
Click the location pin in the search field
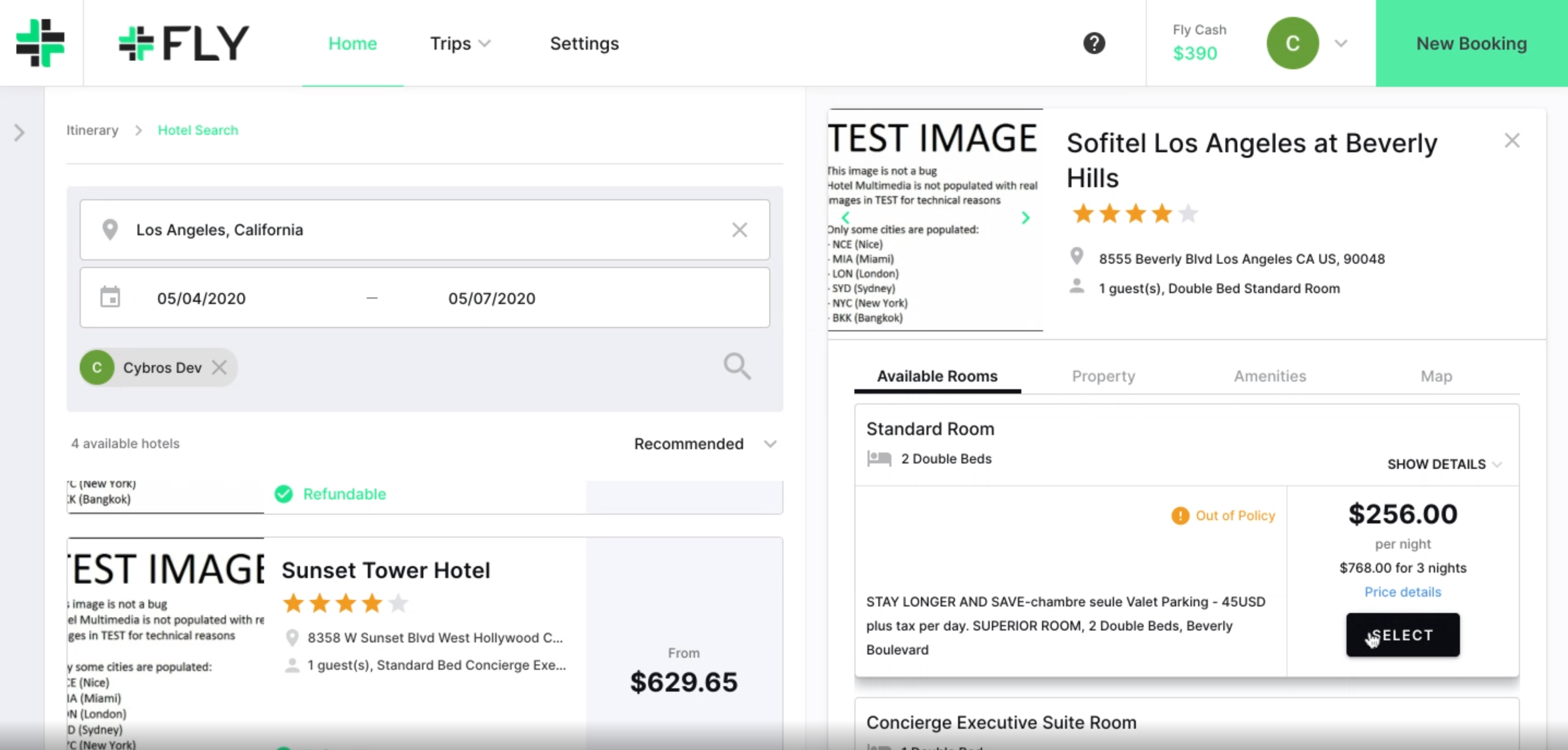[110, 229]
